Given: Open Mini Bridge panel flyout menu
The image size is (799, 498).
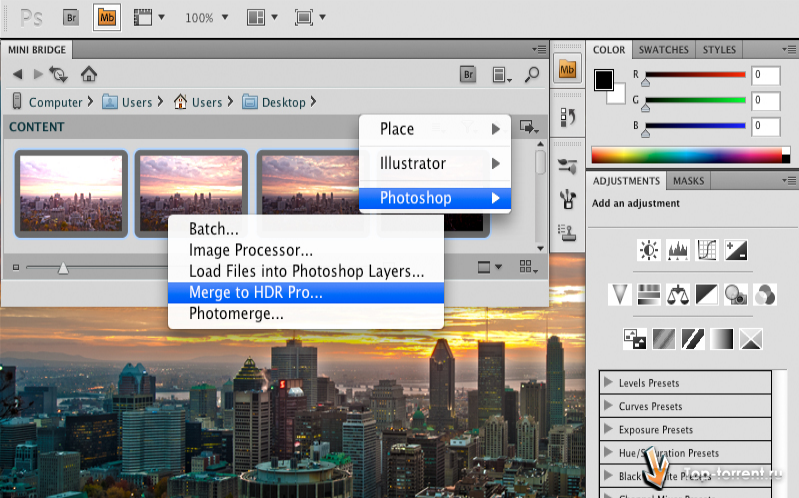Looking at the screenshot, I should coord(539,49).
